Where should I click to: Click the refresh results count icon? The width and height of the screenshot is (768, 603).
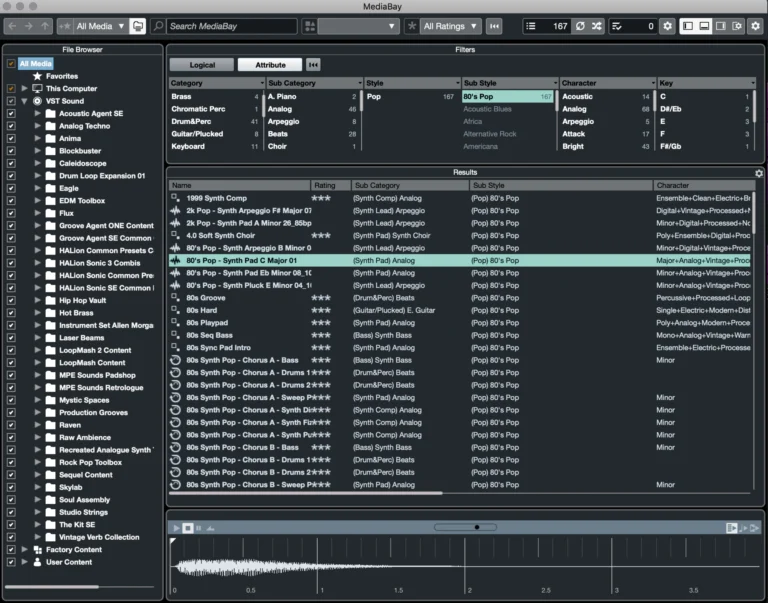[579, 26]
